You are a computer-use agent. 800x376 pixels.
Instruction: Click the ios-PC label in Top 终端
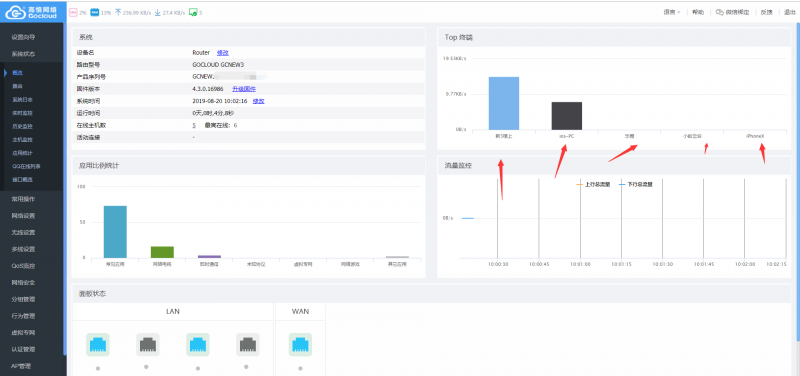point(566,136)
